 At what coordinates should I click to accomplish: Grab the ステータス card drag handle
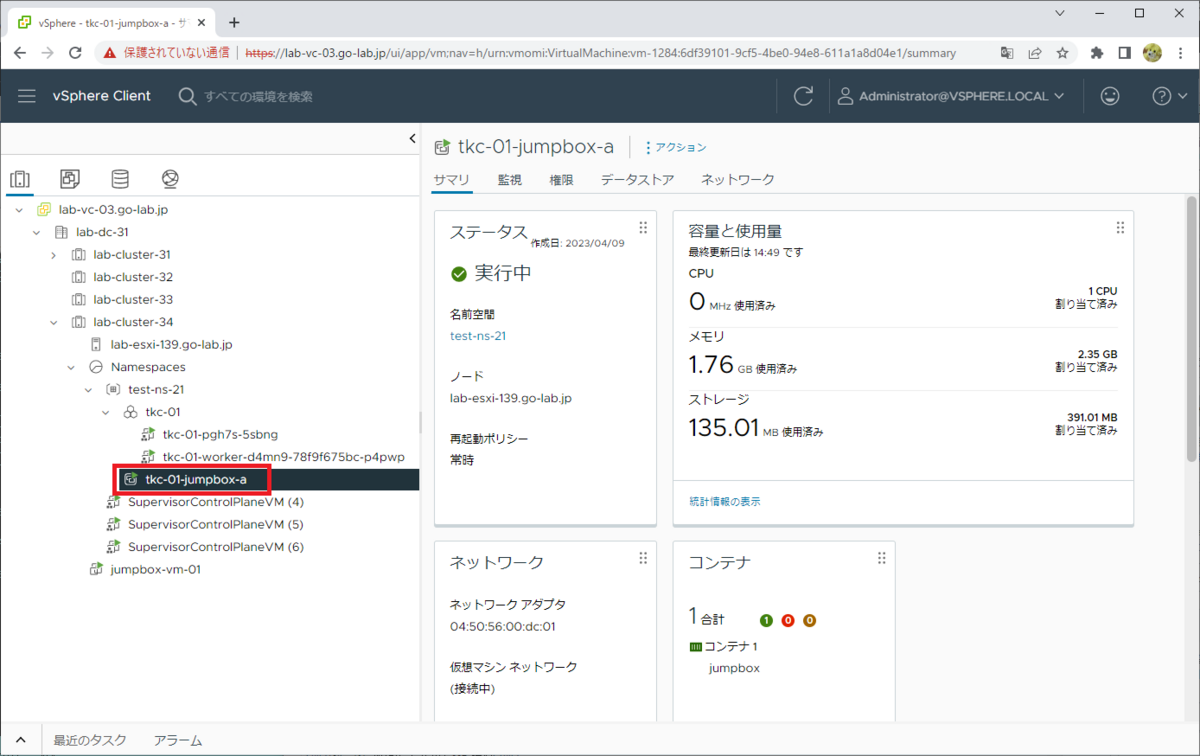pos(643,228)
